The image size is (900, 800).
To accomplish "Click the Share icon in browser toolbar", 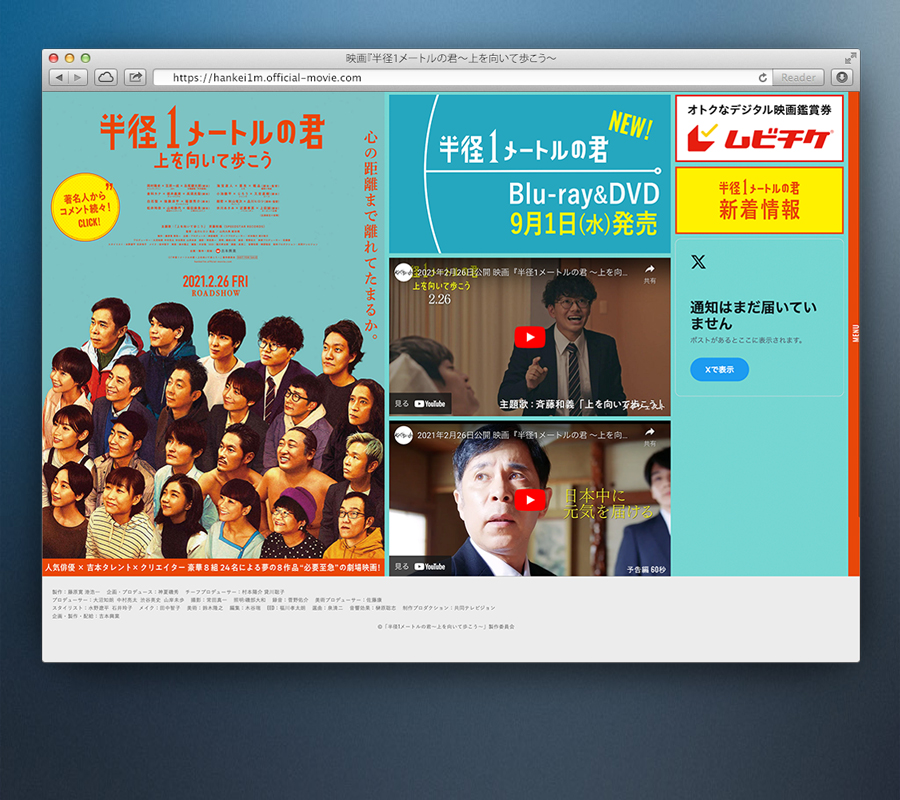I will point(135,77).
